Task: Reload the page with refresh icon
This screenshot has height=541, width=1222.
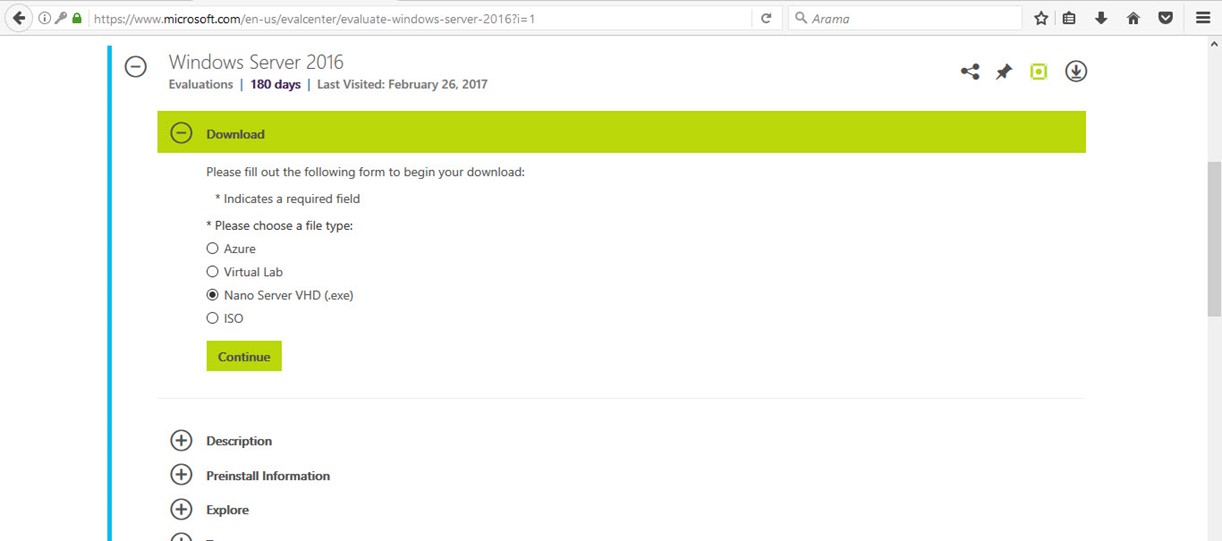Action: 766,18
